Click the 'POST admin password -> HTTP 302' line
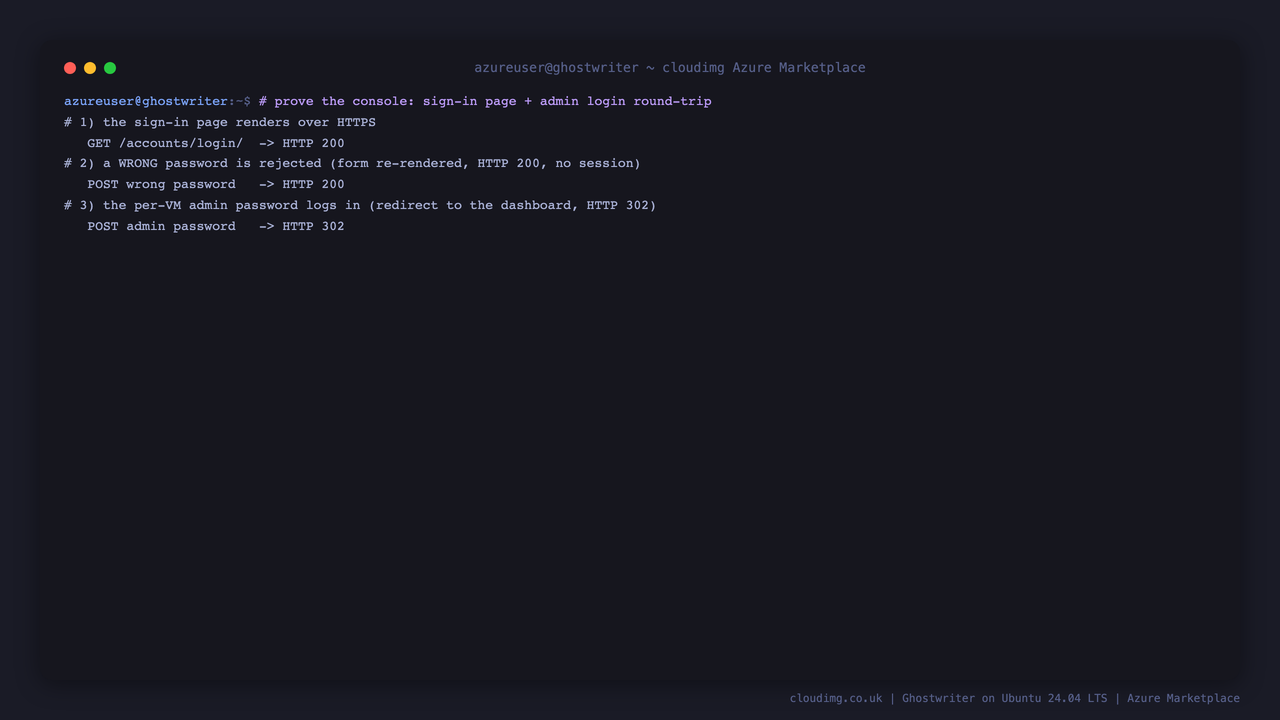 tap(216, 226)
